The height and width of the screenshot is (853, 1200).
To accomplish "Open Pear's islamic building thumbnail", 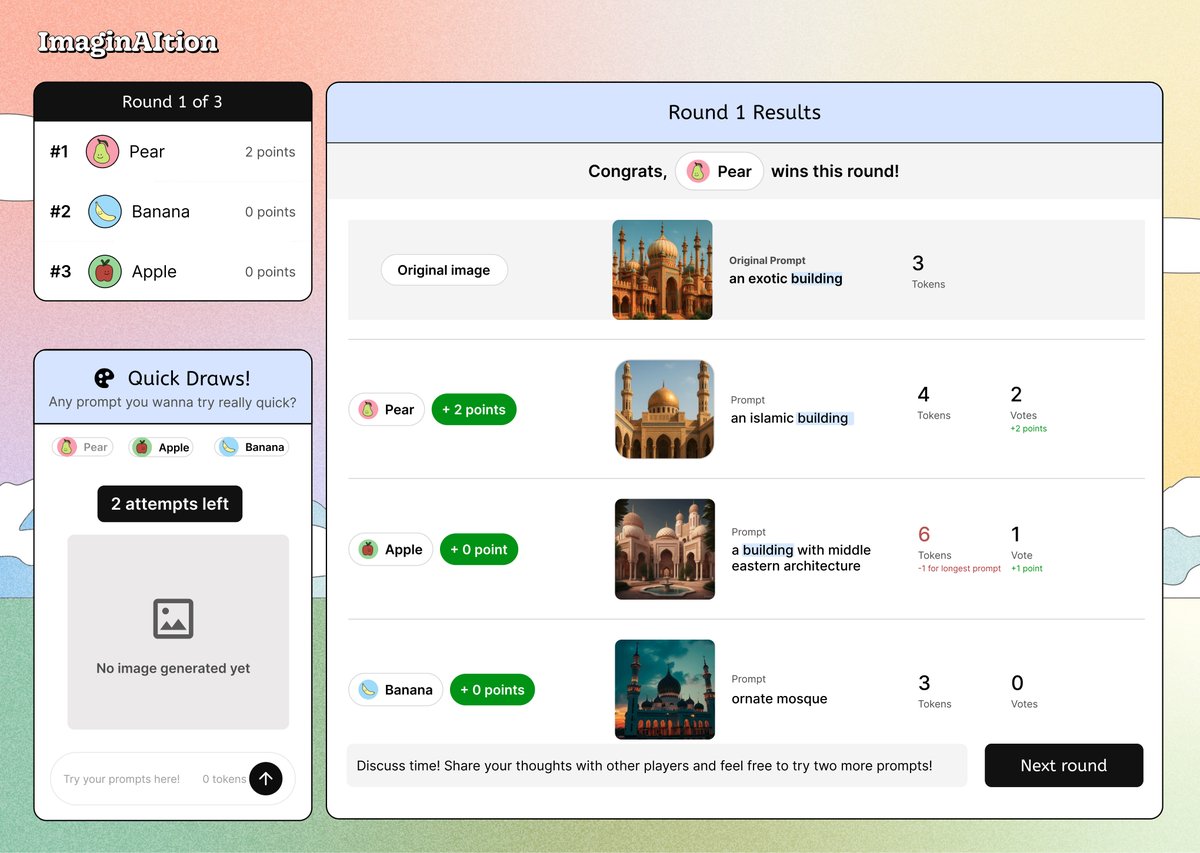I will pos(664,409).
